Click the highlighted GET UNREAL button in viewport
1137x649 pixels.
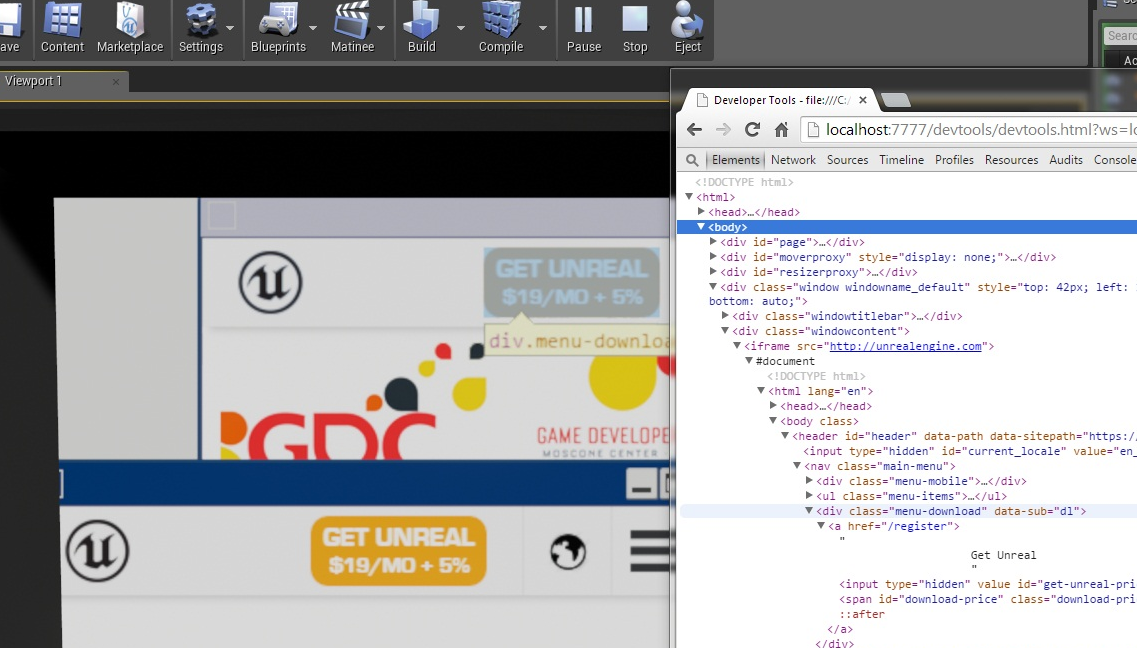571,283
